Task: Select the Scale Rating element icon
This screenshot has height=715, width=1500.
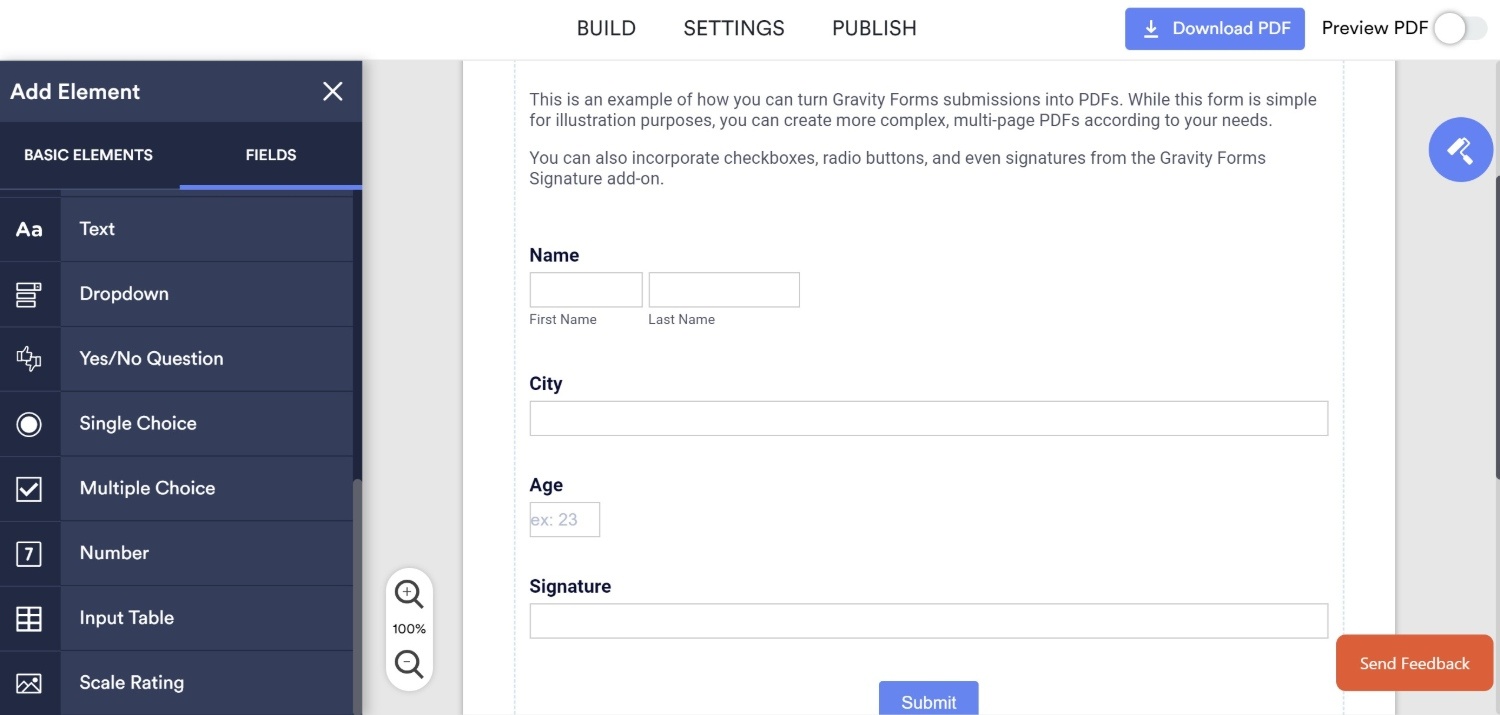Action: (29, 682)
